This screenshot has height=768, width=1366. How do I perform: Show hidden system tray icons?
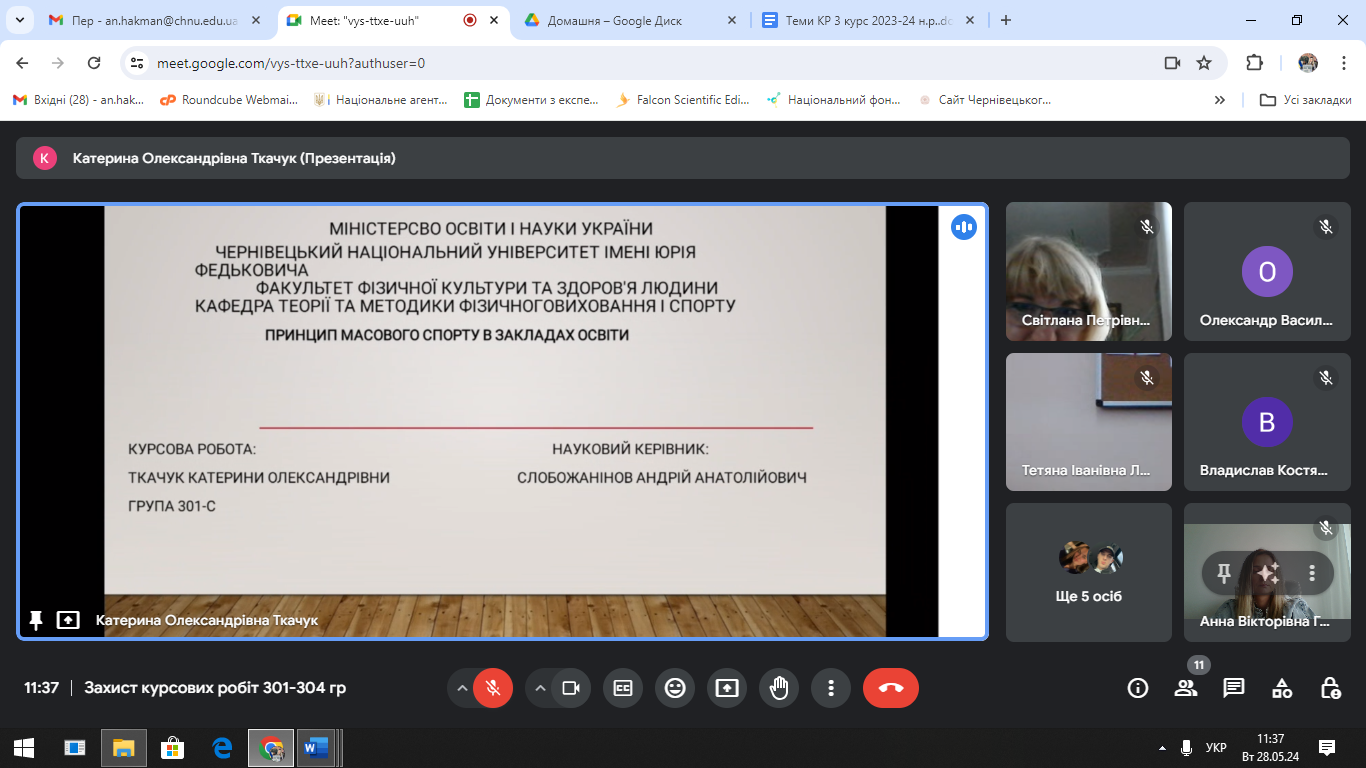pos(1162,747)
